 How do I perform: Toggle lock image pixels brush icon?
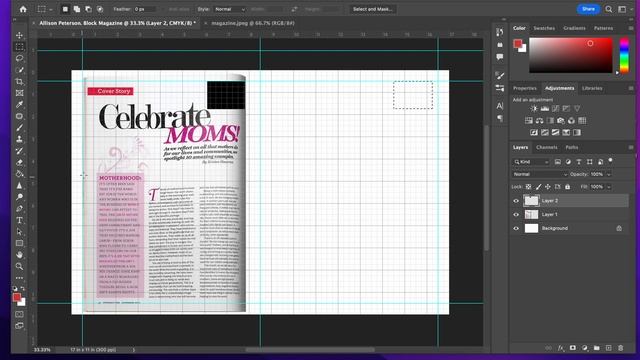pos(538,187)
